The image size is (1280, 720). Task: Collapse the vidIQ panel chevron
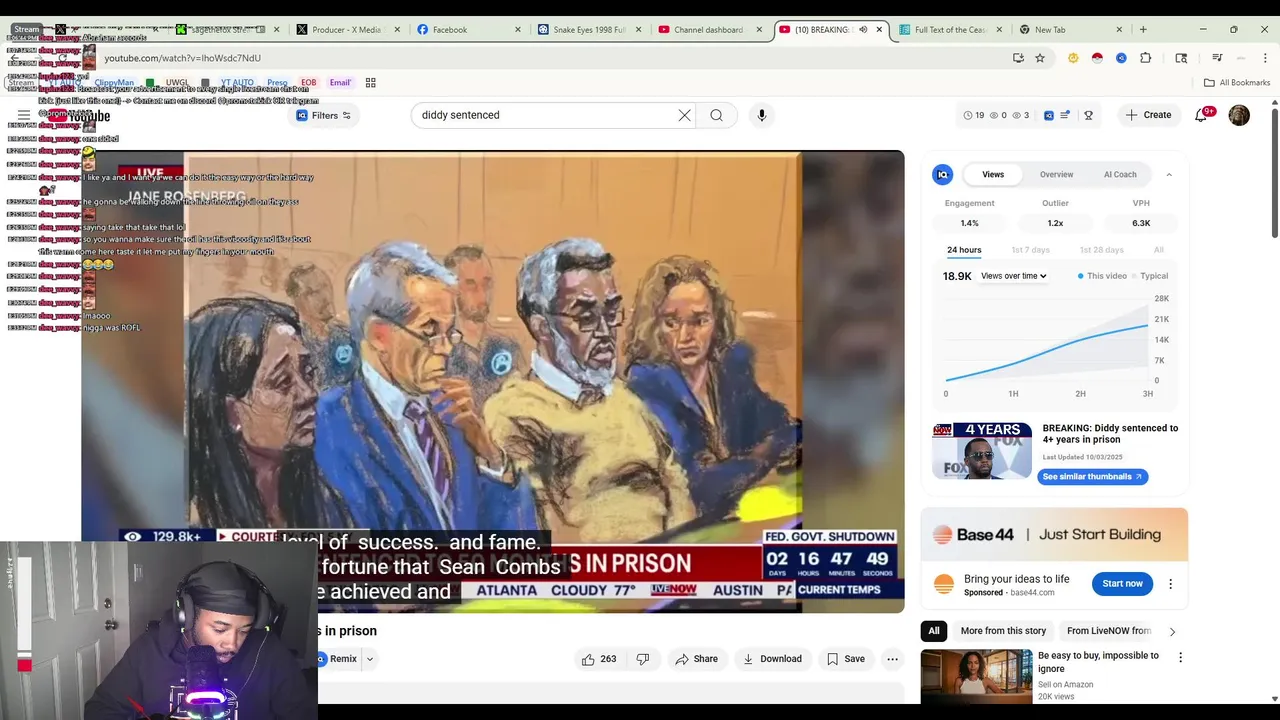1169,175
